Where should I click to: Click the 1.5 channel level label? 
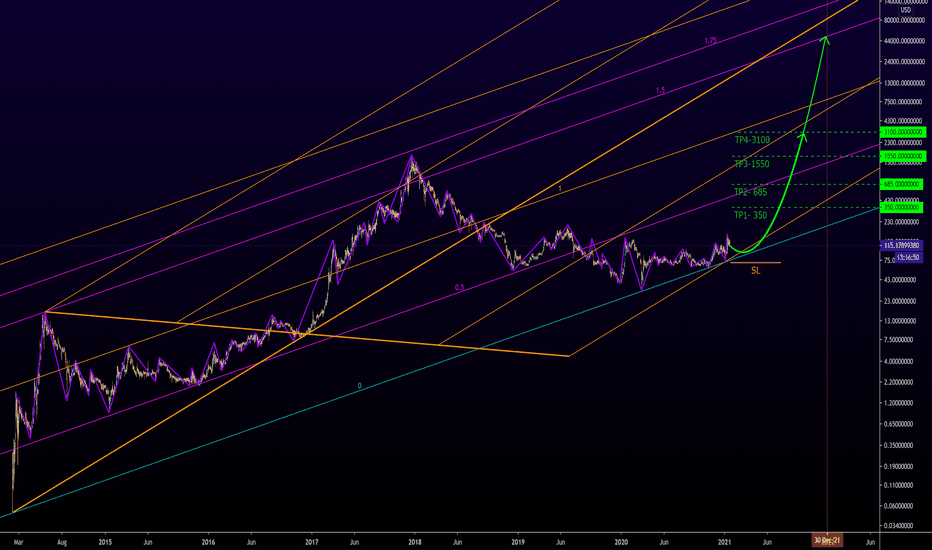pos(660,90)
